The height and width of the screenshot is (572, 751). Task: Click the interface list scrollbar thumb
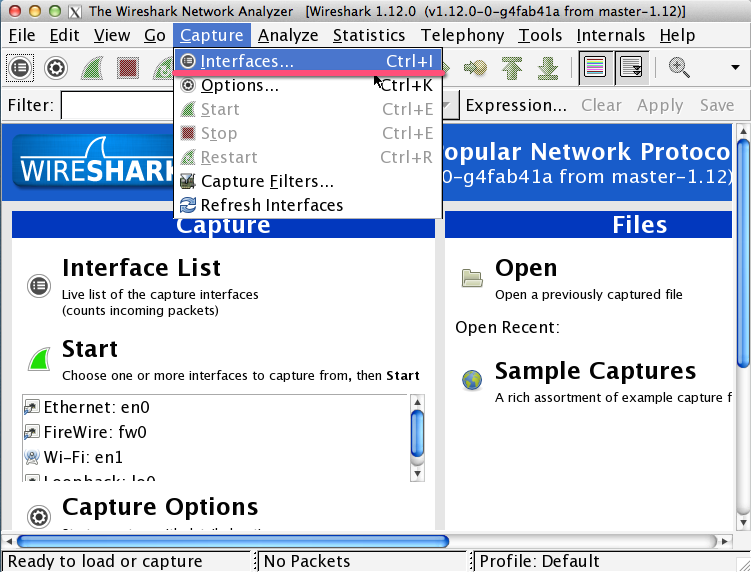pos(417,434)
